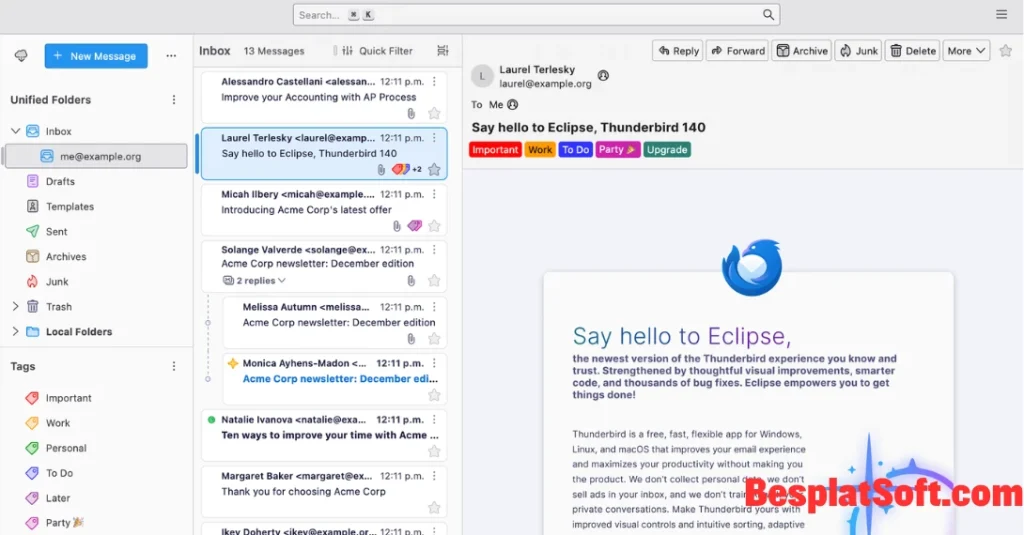Expand the Trash folder
Screen dimensions: 1024x535
point(16,306)
